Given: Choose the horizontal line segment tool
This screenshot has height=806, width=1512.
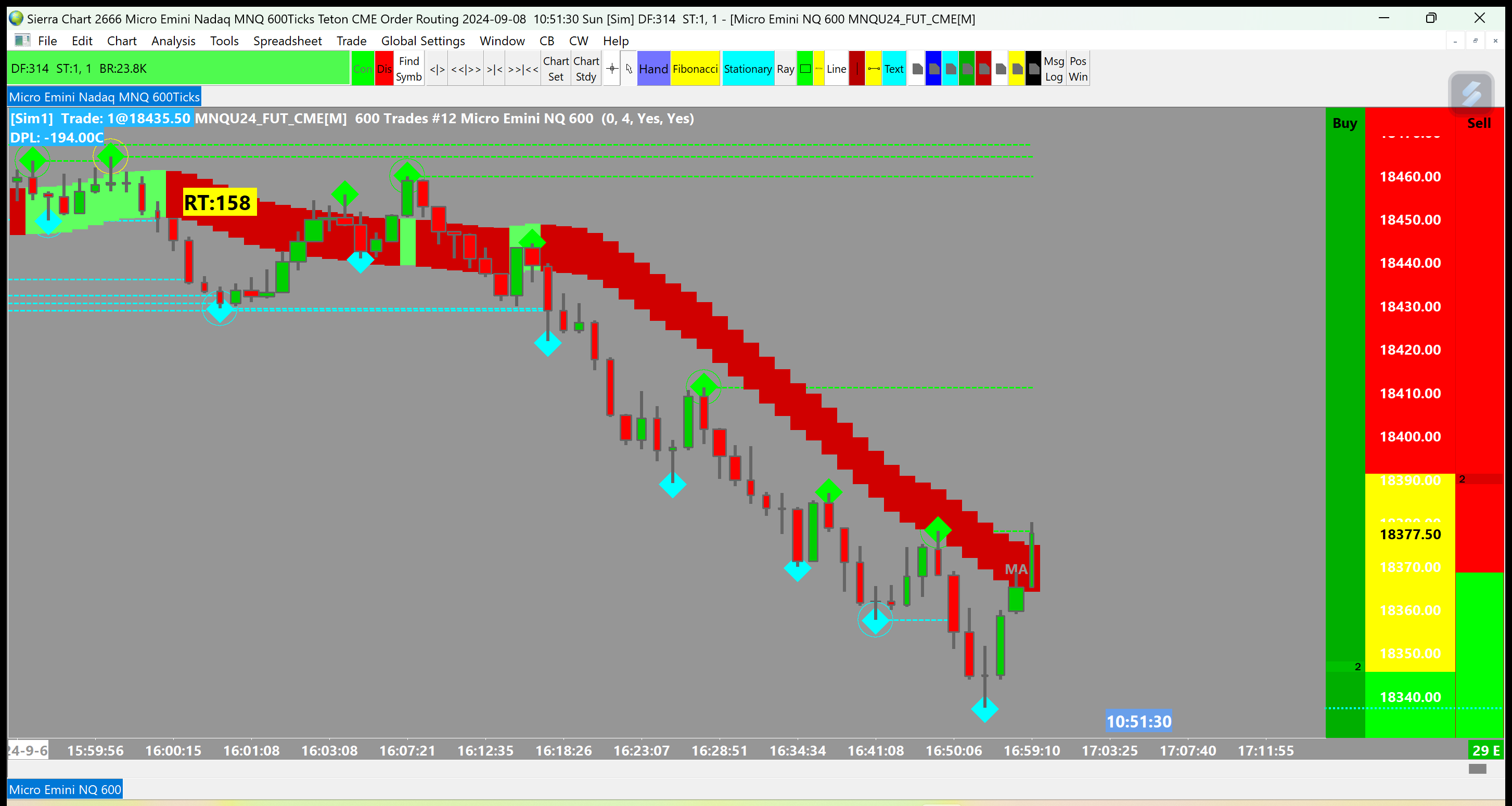Looking at the screenshot, I should tap(874, 69).
